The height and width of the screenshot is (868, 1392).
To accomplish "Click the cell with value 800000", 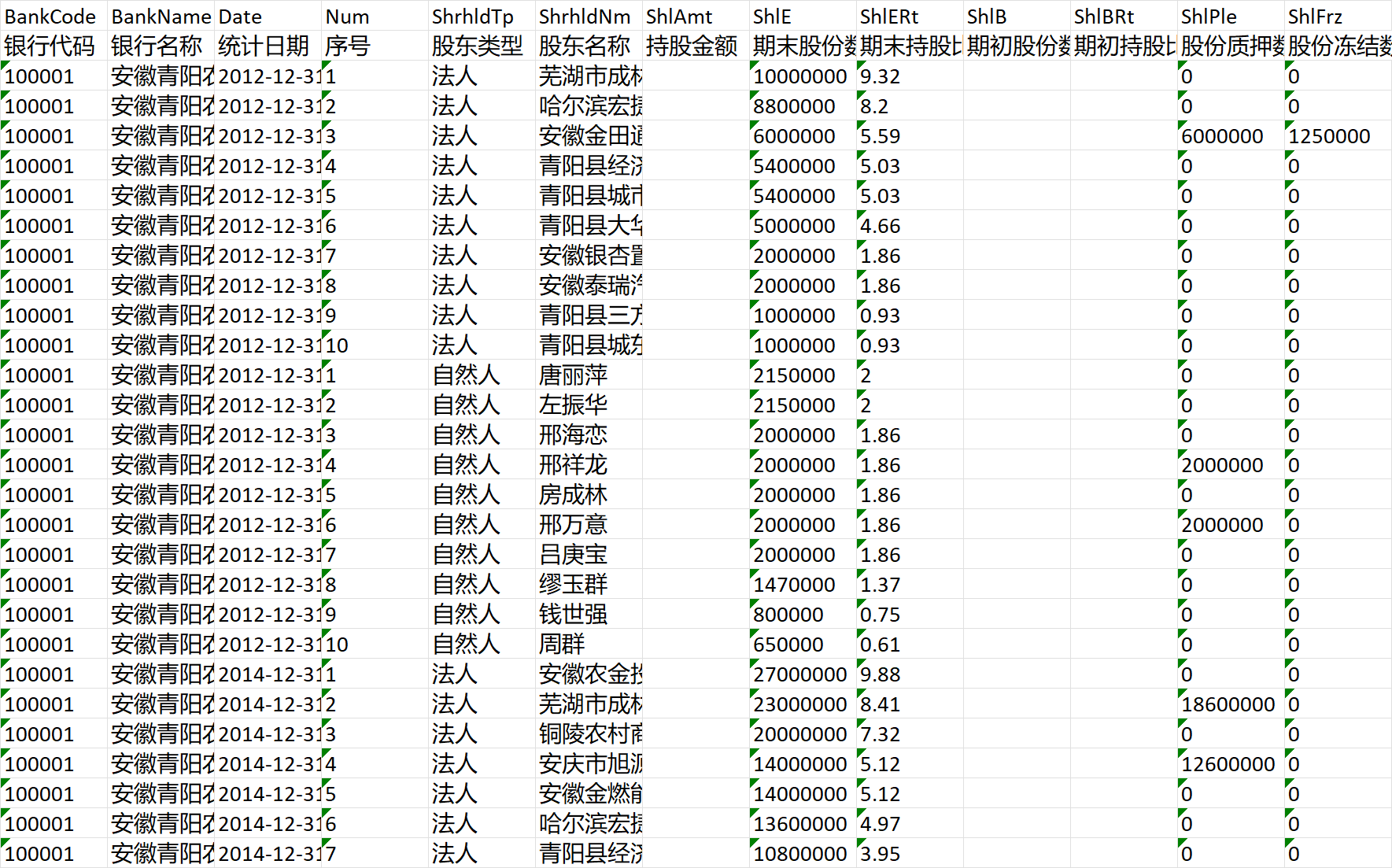I will (x=803, y=614).
